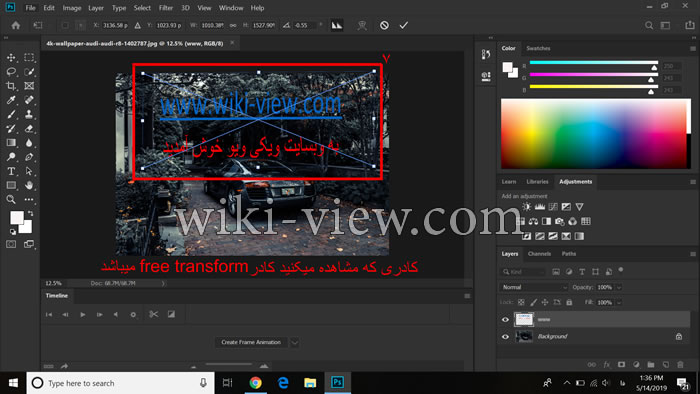Select the Pen tool

(29, 157)
